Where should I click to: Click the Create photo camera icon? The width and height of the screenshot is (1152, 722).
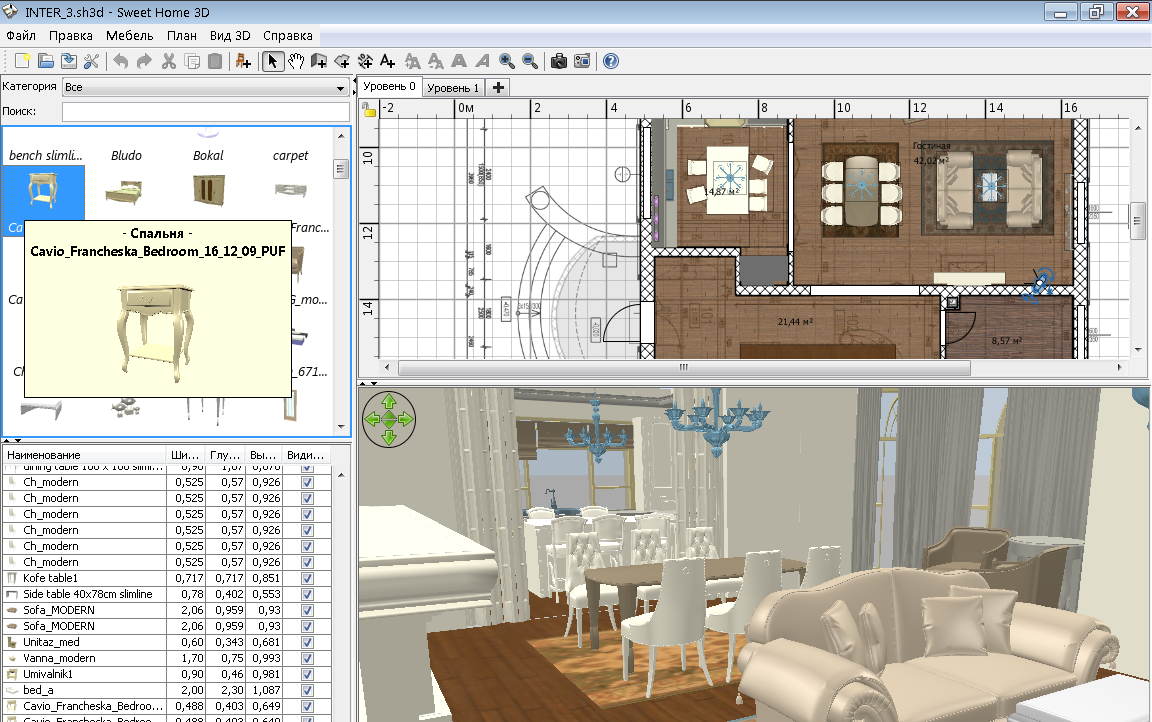[559, 61]
